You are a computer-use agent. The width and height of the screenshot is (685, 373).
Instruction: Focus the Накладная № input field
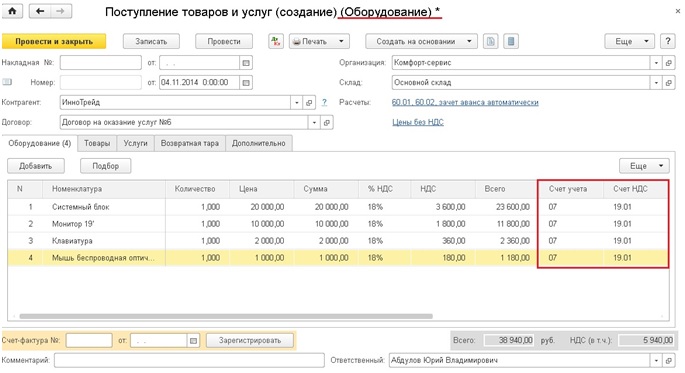point(101,63)
